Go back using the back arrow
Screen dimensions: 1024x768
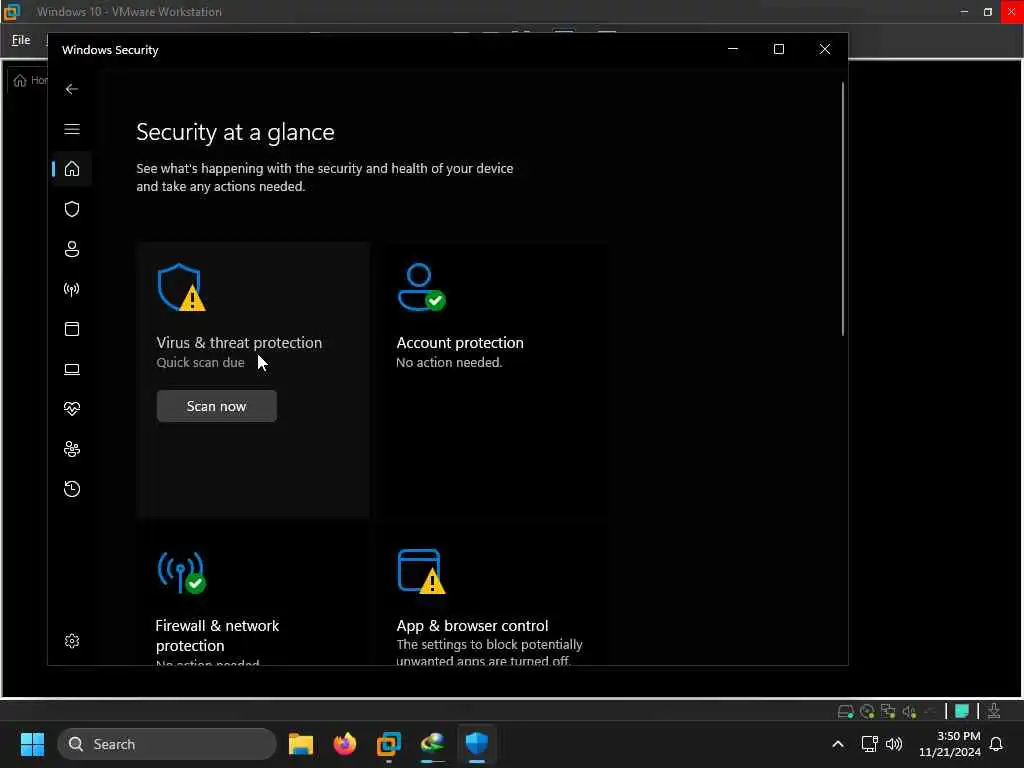(72, 89)
